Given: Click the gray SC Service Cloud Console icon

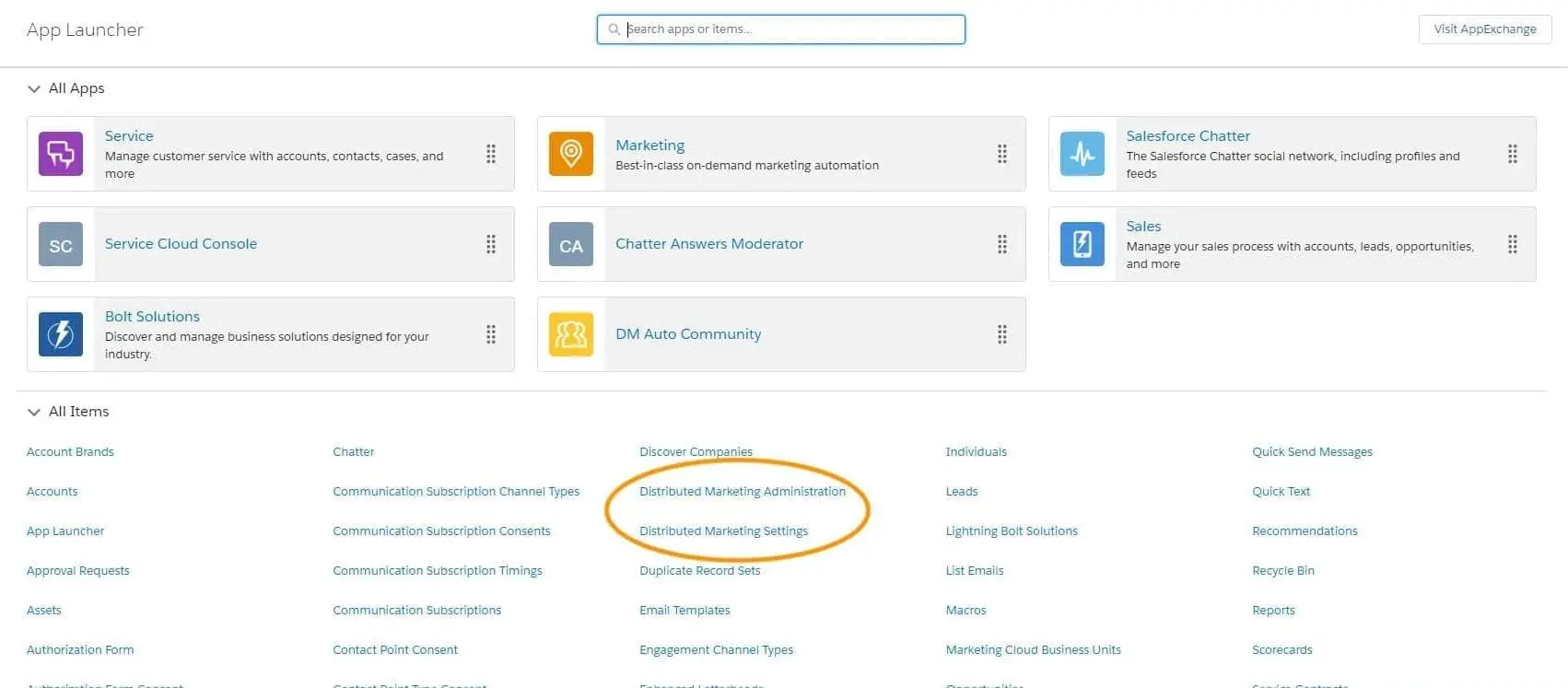Looking at the screenshot, I should (x=61, y=244).
